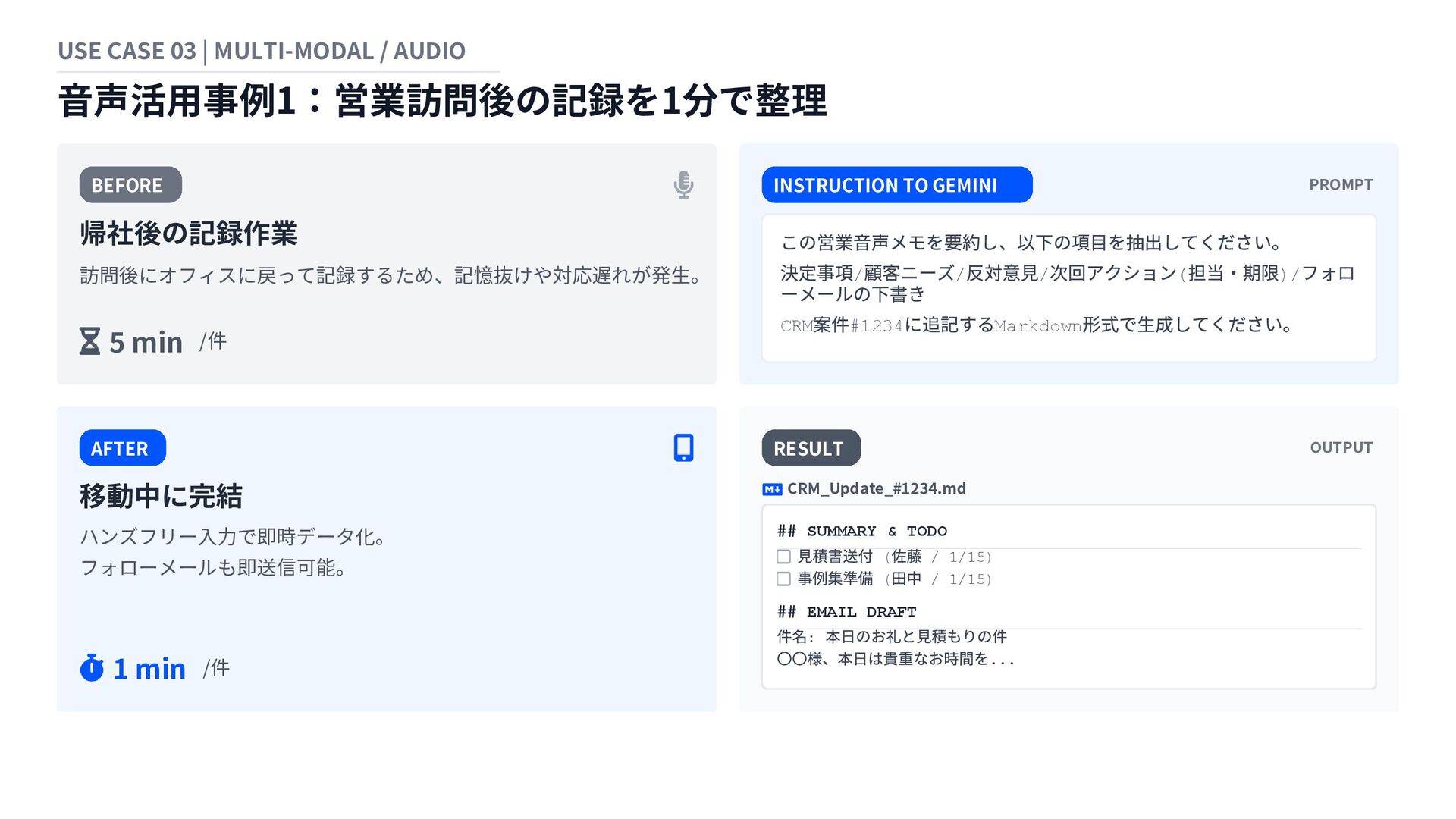Click the 移動中に完結 heading
This screenshot has width=1456, height=819.
coord(161,496)
